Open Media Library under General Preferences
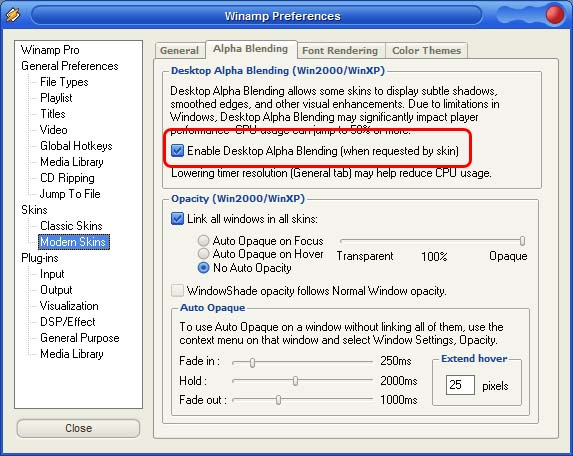 tap(72, 162)
